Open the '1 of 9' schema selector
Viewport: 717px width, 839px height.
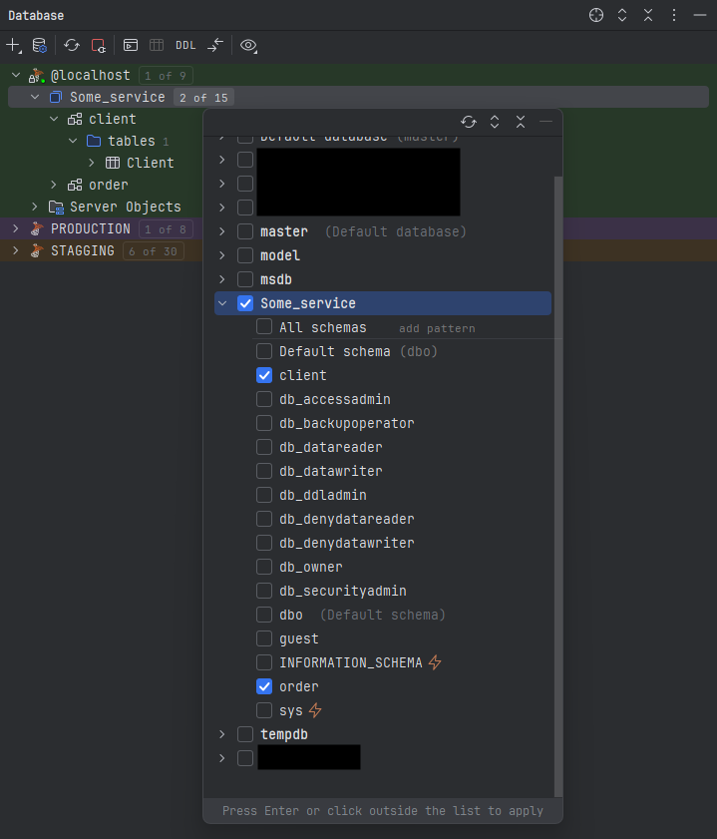pos(166,76)
